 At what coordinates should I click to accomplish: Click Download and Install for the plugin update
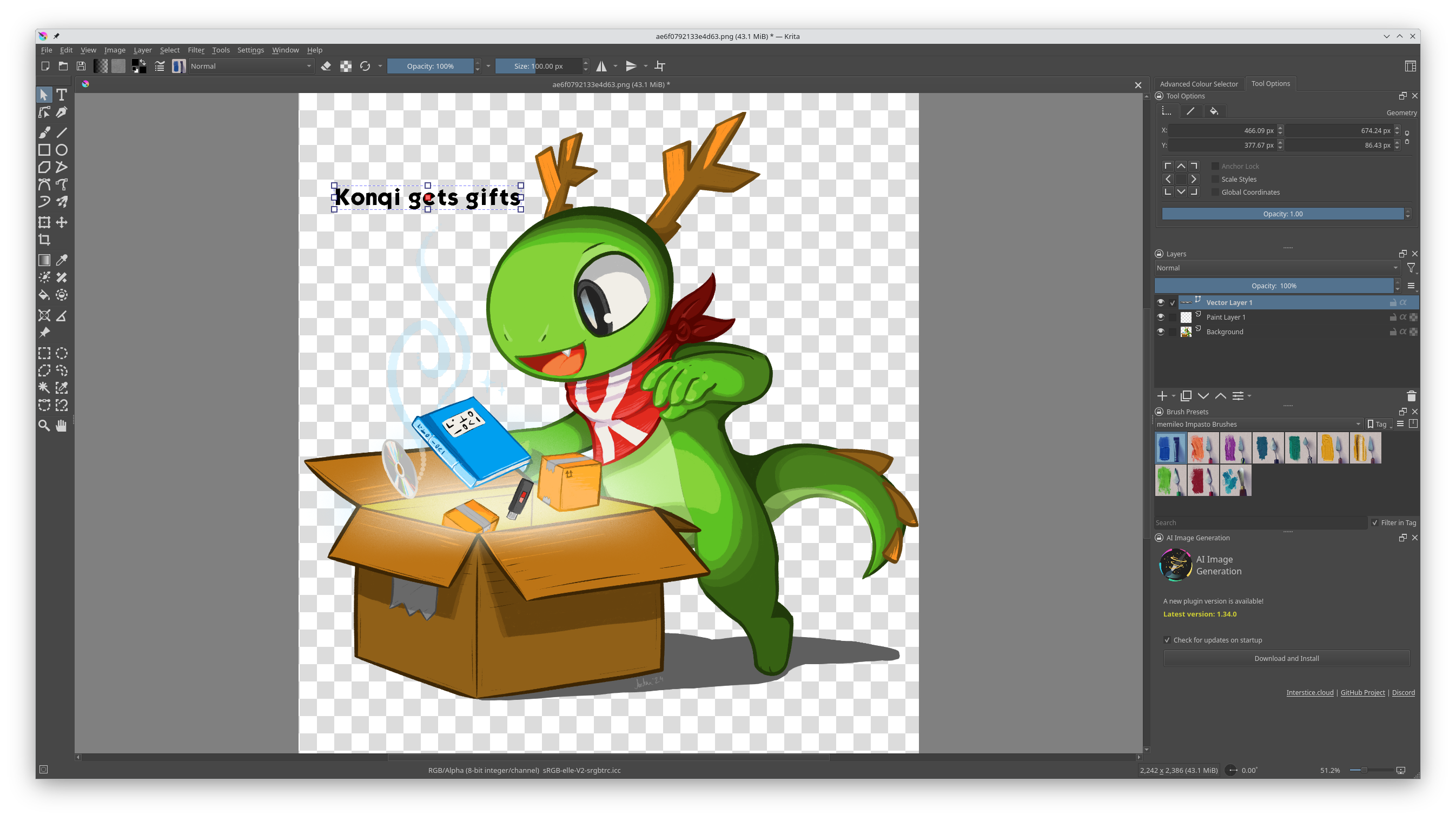[x=1285, y=658]
